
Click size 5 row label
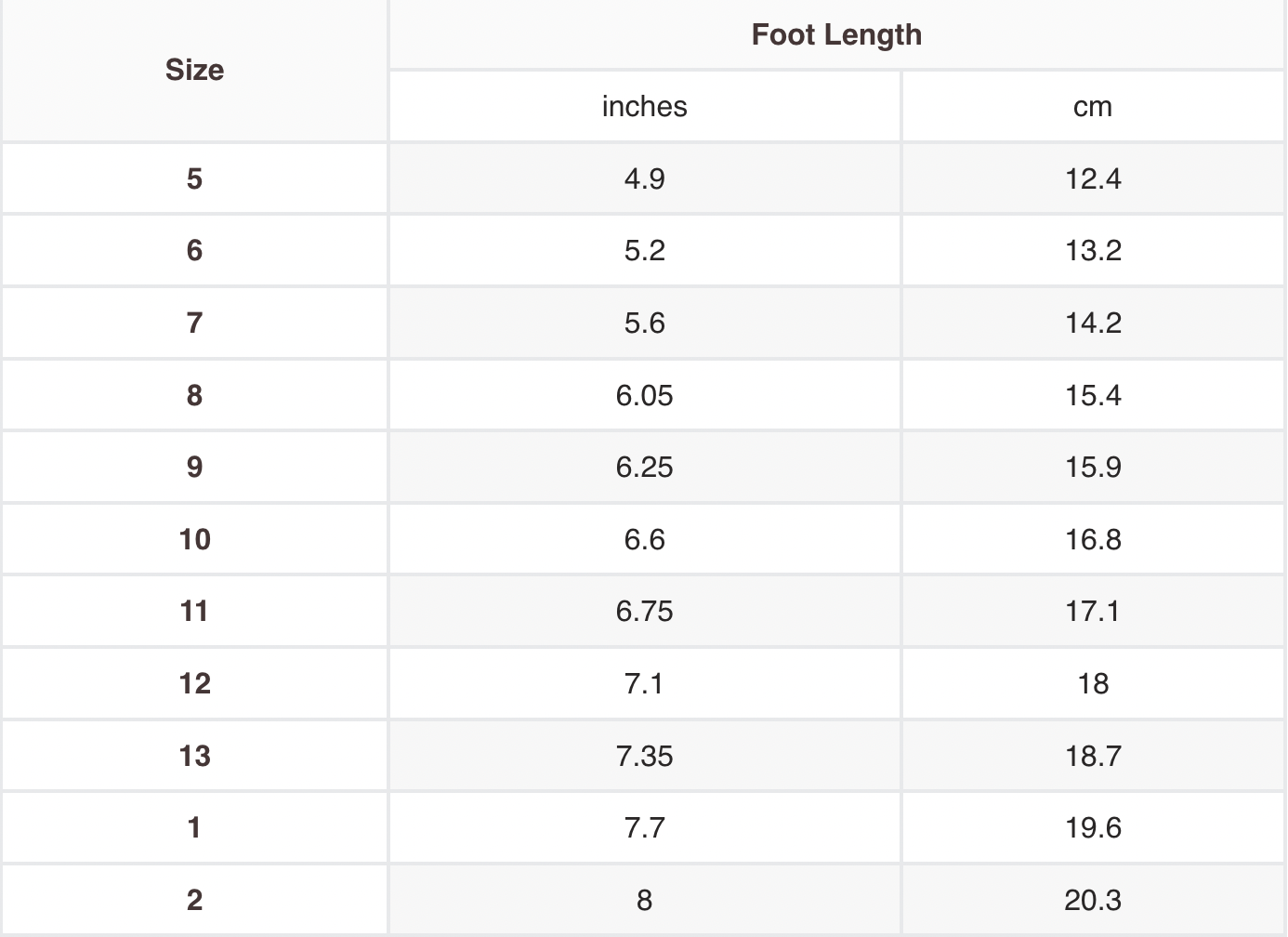194,178
